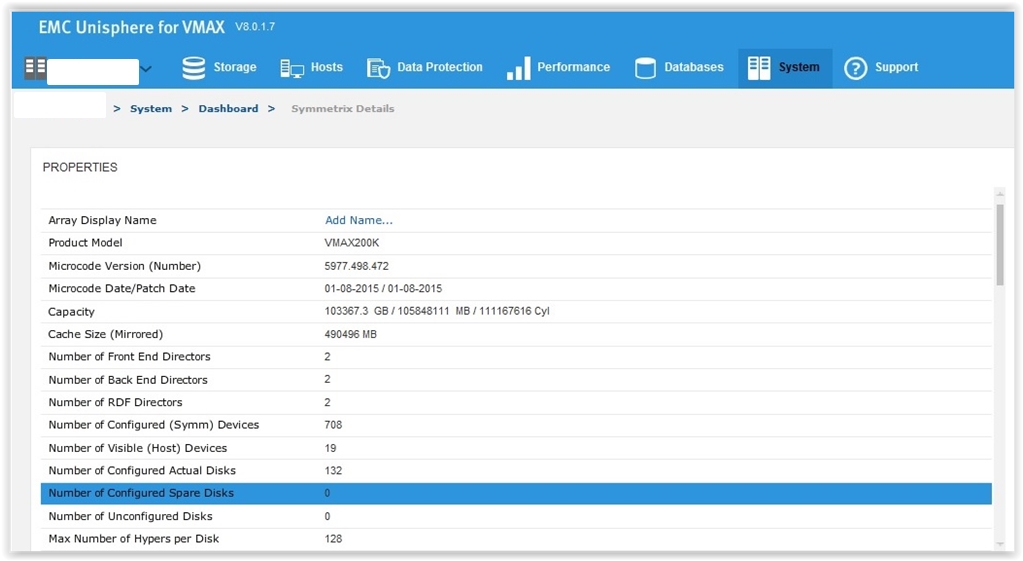
Task: Select Number of Back End Directors row
Action: tap(516, 380)
